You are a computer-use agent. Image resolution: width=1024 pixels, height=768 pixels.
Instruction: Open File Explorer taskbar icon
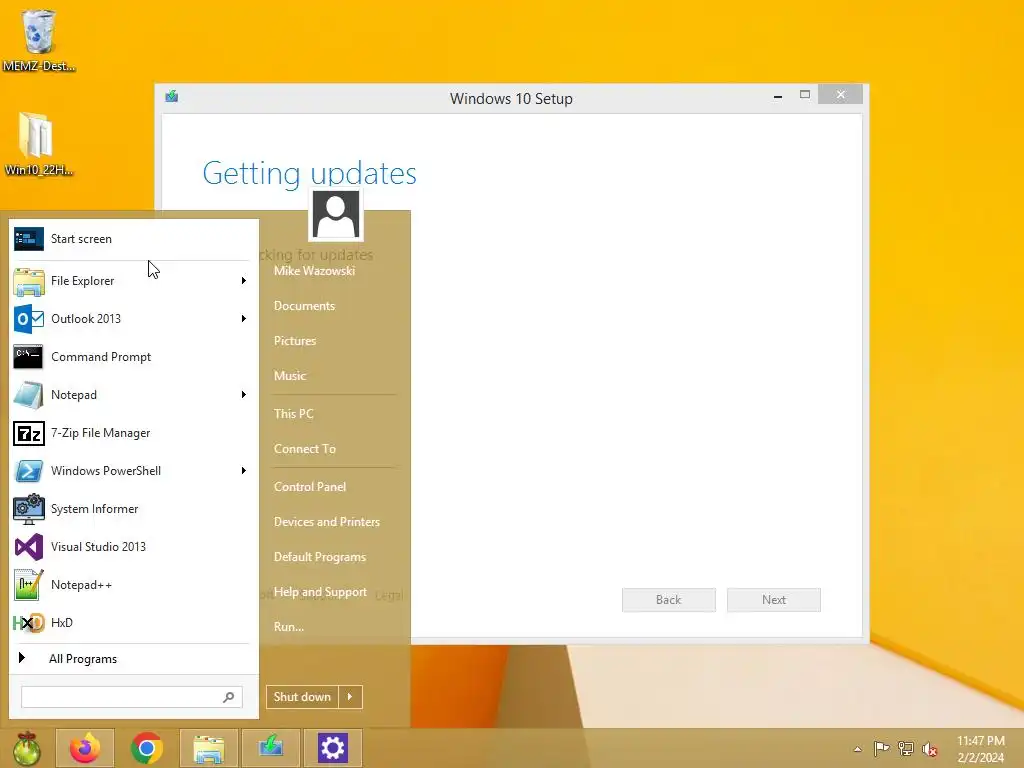209,748
